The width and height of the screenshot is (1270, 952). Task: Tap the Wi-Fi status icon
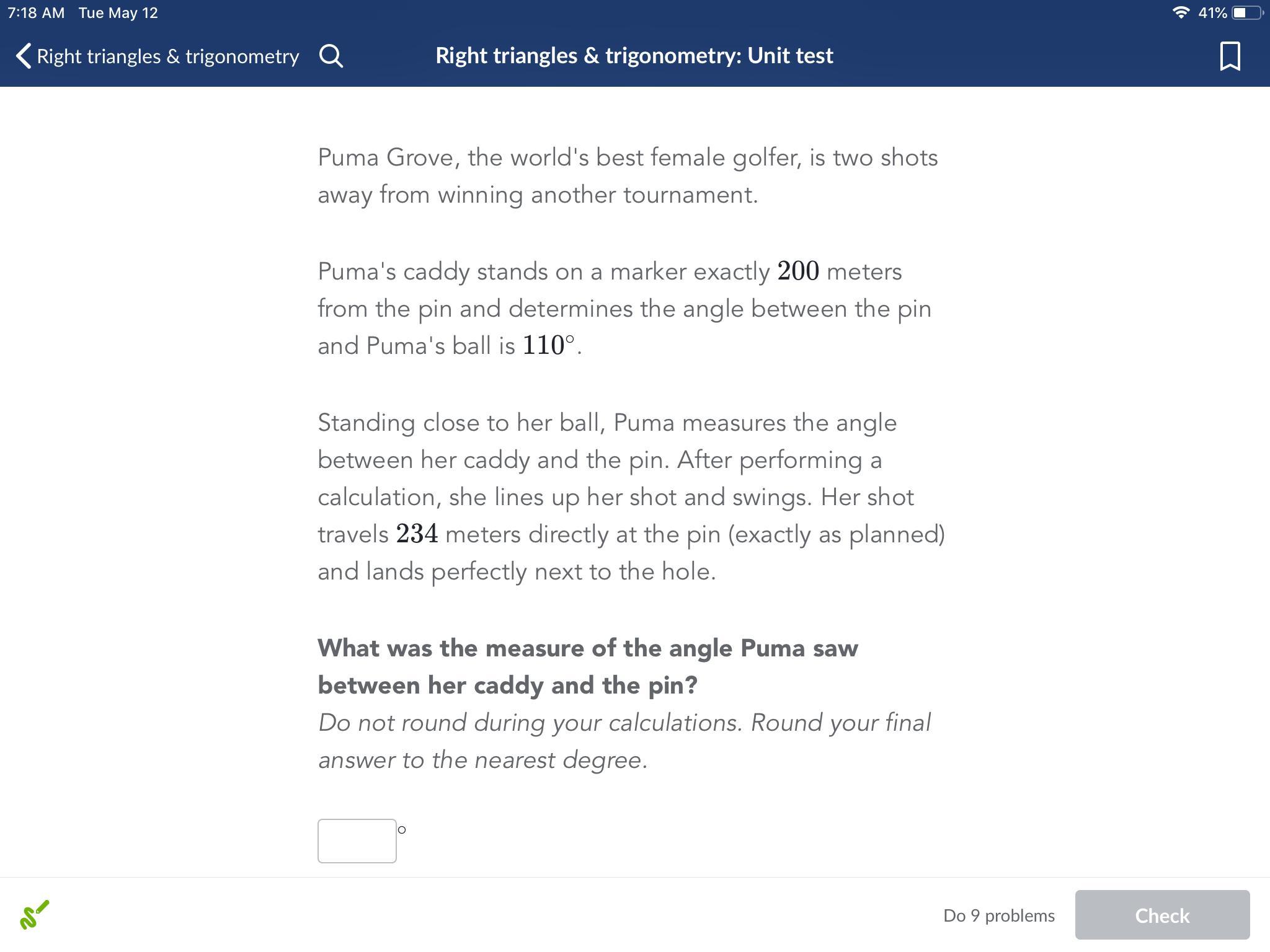coord(1181,12)
